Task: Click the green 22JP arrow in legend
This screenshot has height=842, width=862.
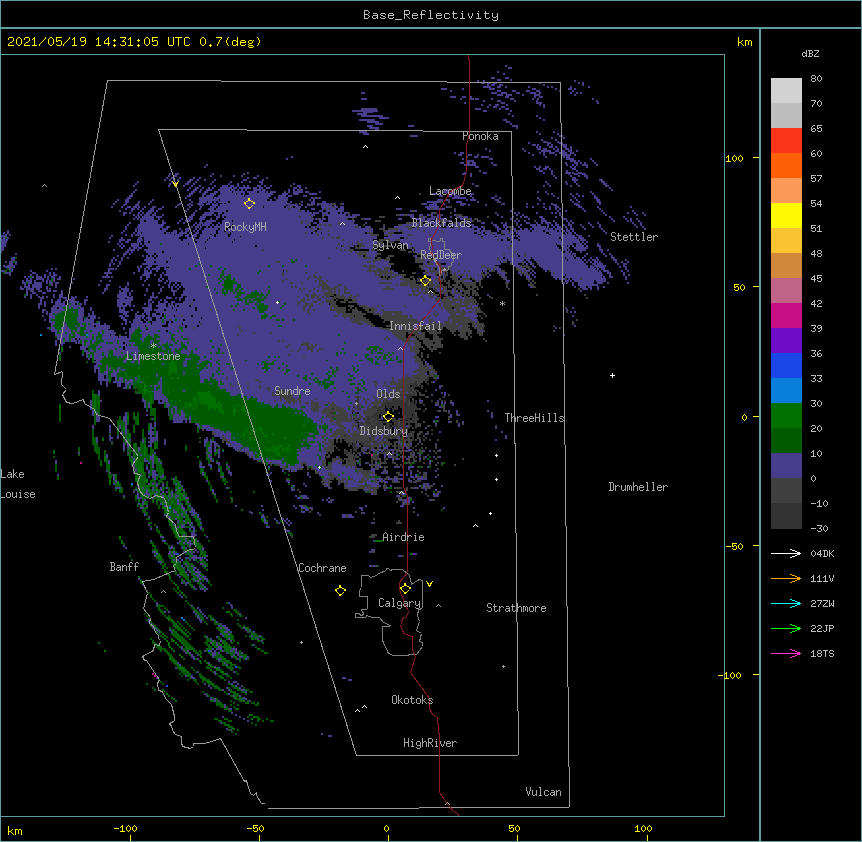Action: pyautogui.click(x=786, y=628)
